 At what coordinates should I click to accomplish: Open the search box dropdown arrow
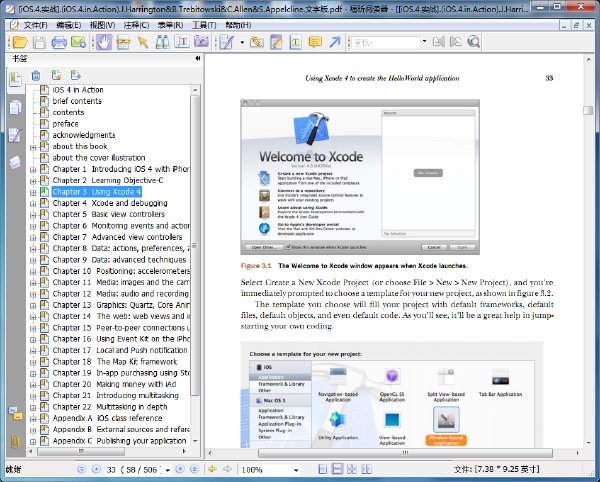click(x=424, y=41)
